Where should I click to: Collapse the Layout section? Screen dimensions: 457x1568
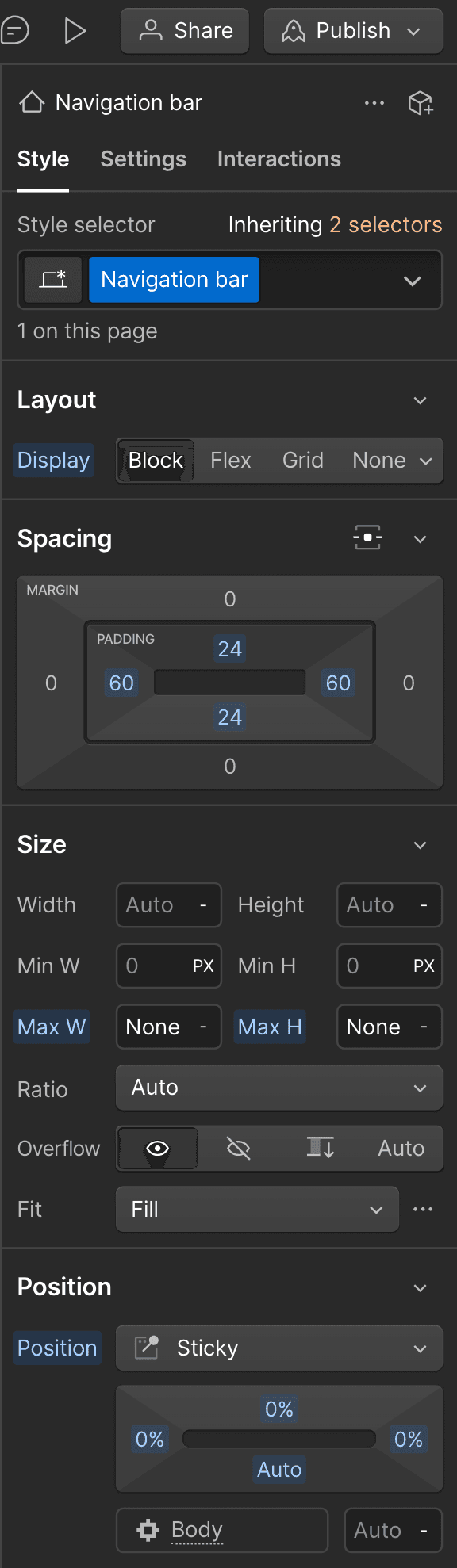(x=421, y=400)
